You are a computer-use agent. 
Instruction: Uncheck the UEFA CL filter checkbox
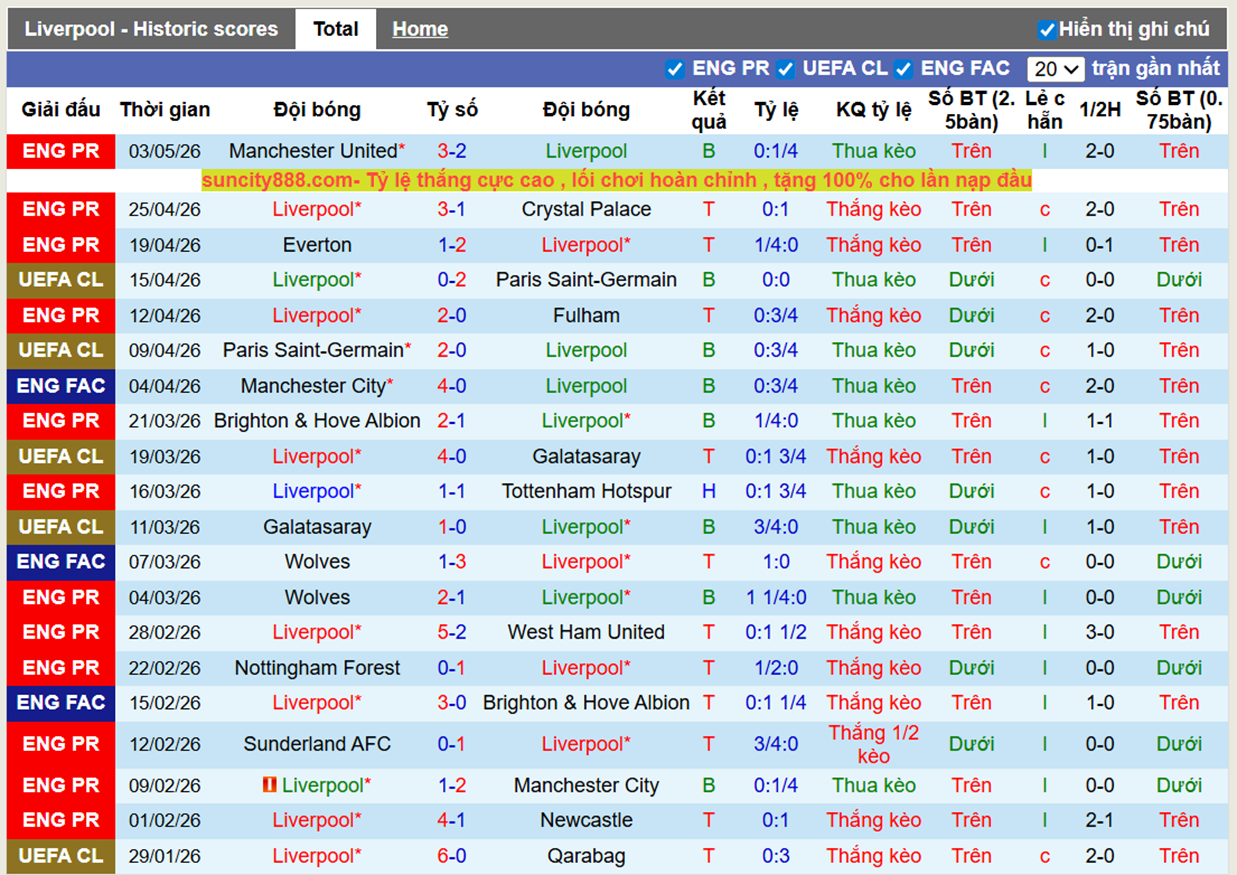pos(786,69)
